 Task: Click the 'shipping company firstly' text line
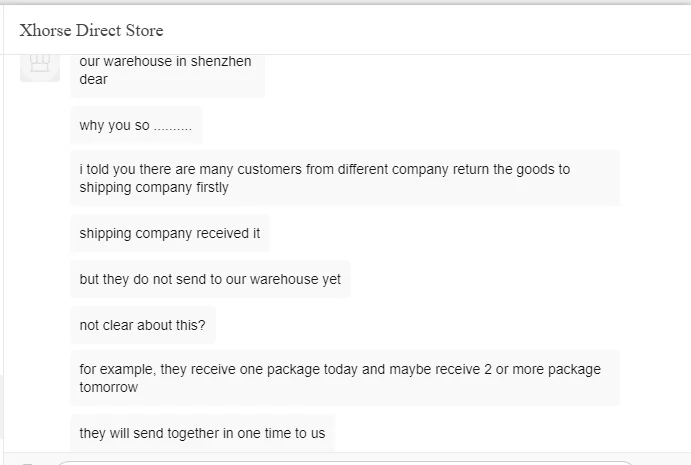pyautogui.click(x=154, y=187)
